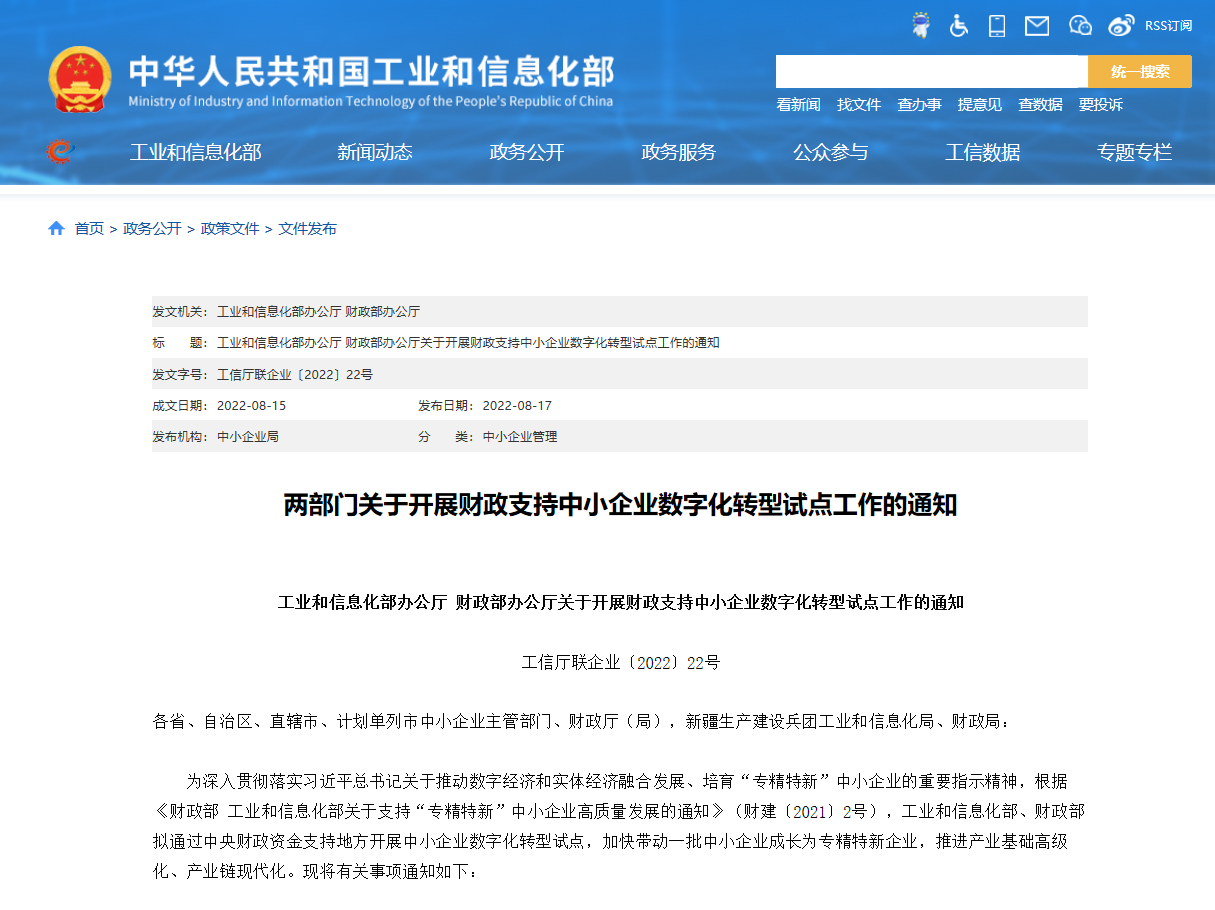Open 文件发布 in the breadcrumb

point(308,228)
